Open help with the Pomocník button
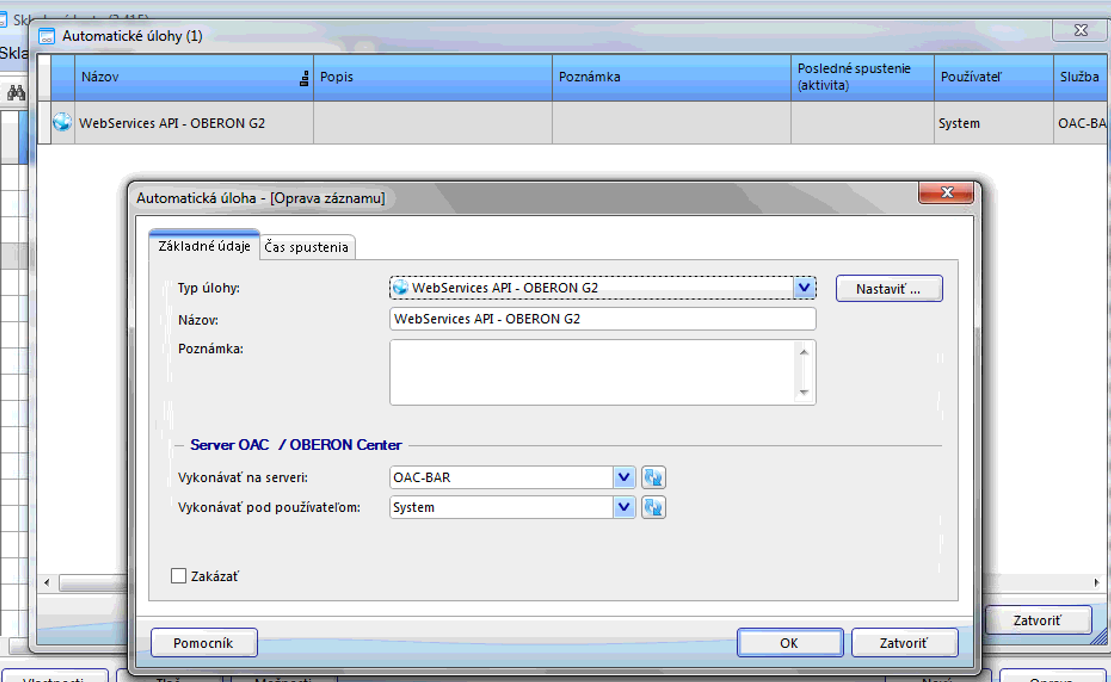The image size is (1111, 682). (x=204, y=643)
